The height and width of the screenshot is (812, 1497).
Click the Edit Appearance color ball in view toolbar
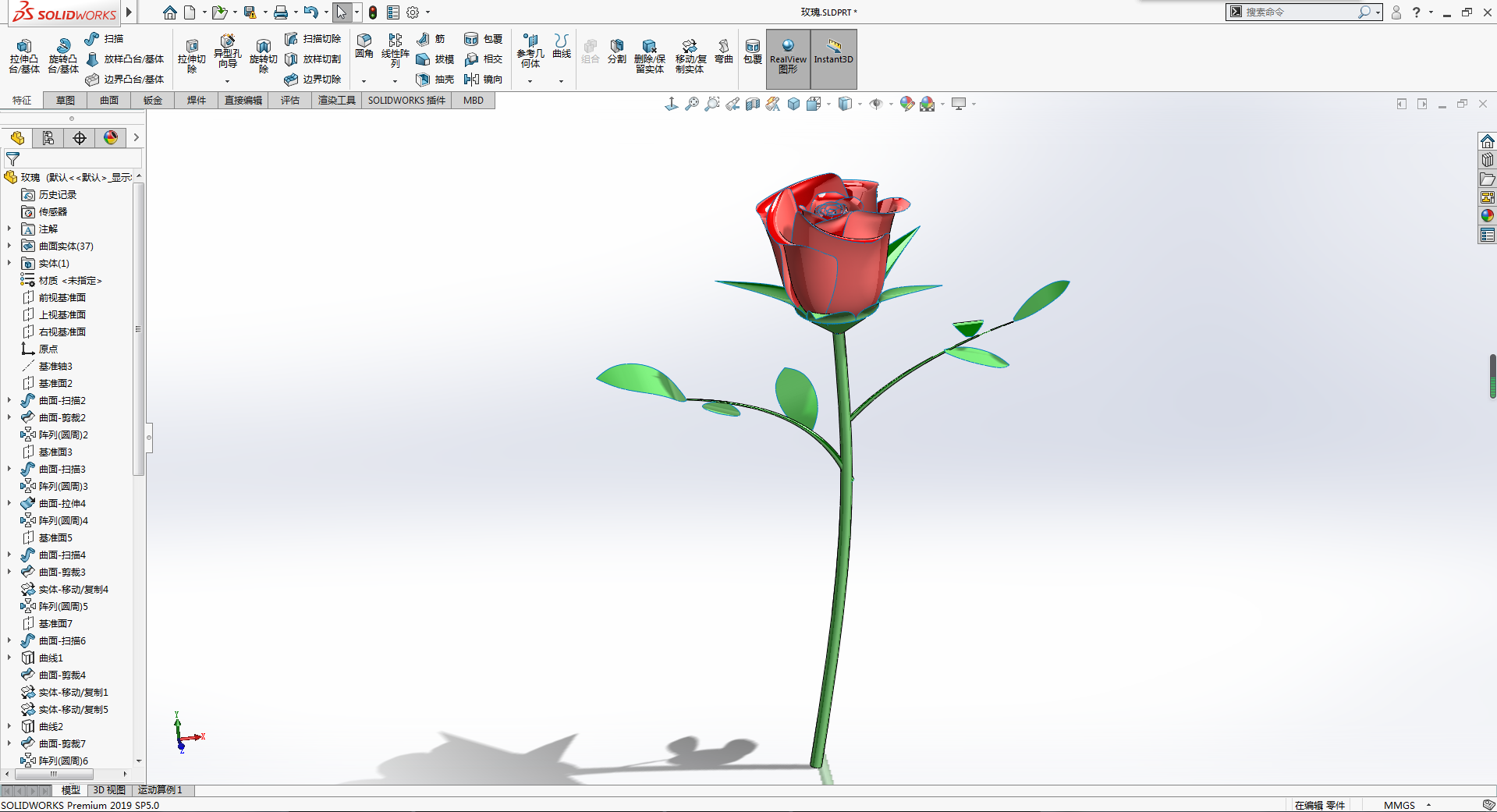907,104
